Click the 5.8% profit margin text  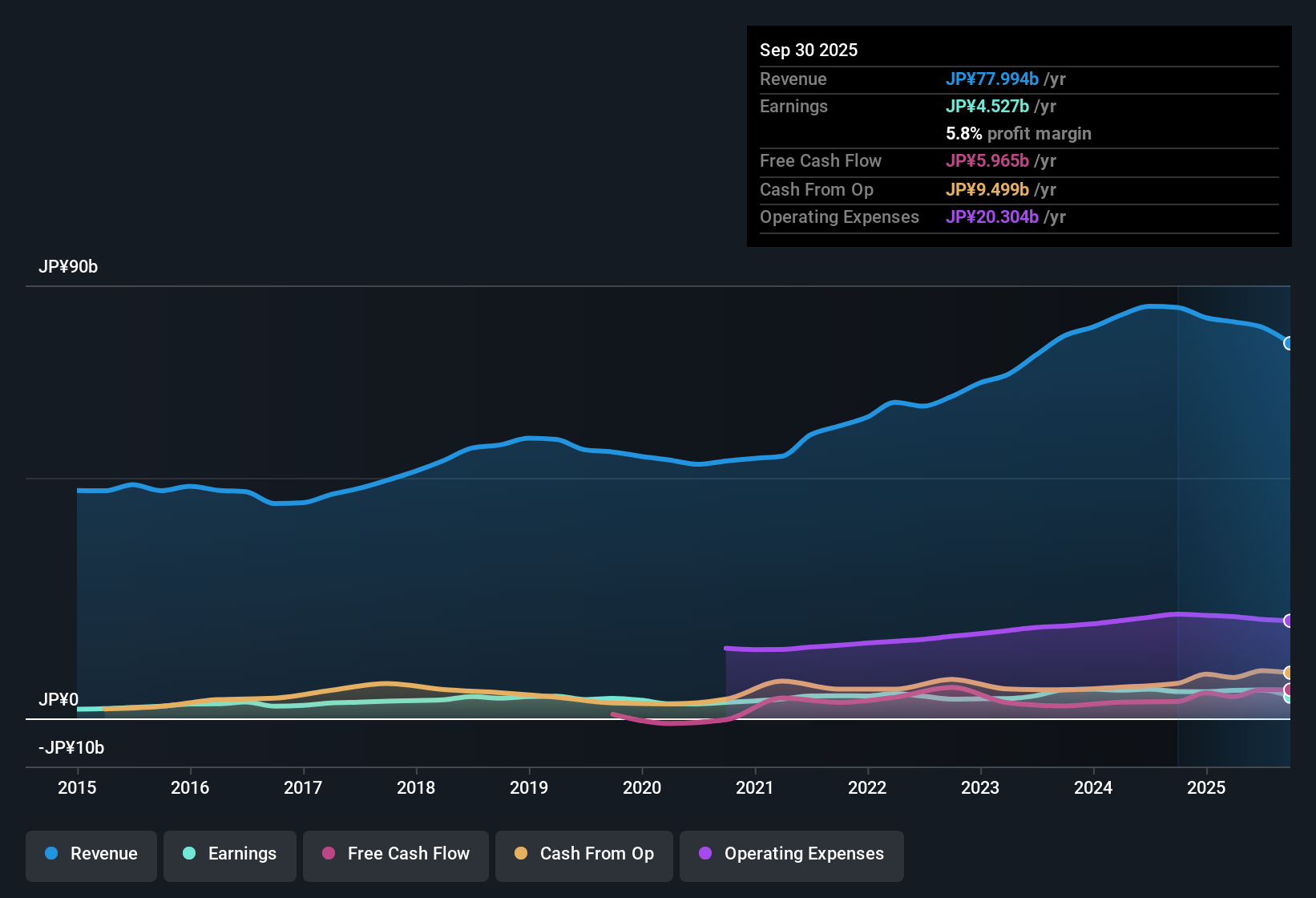tap(1019, 134)
